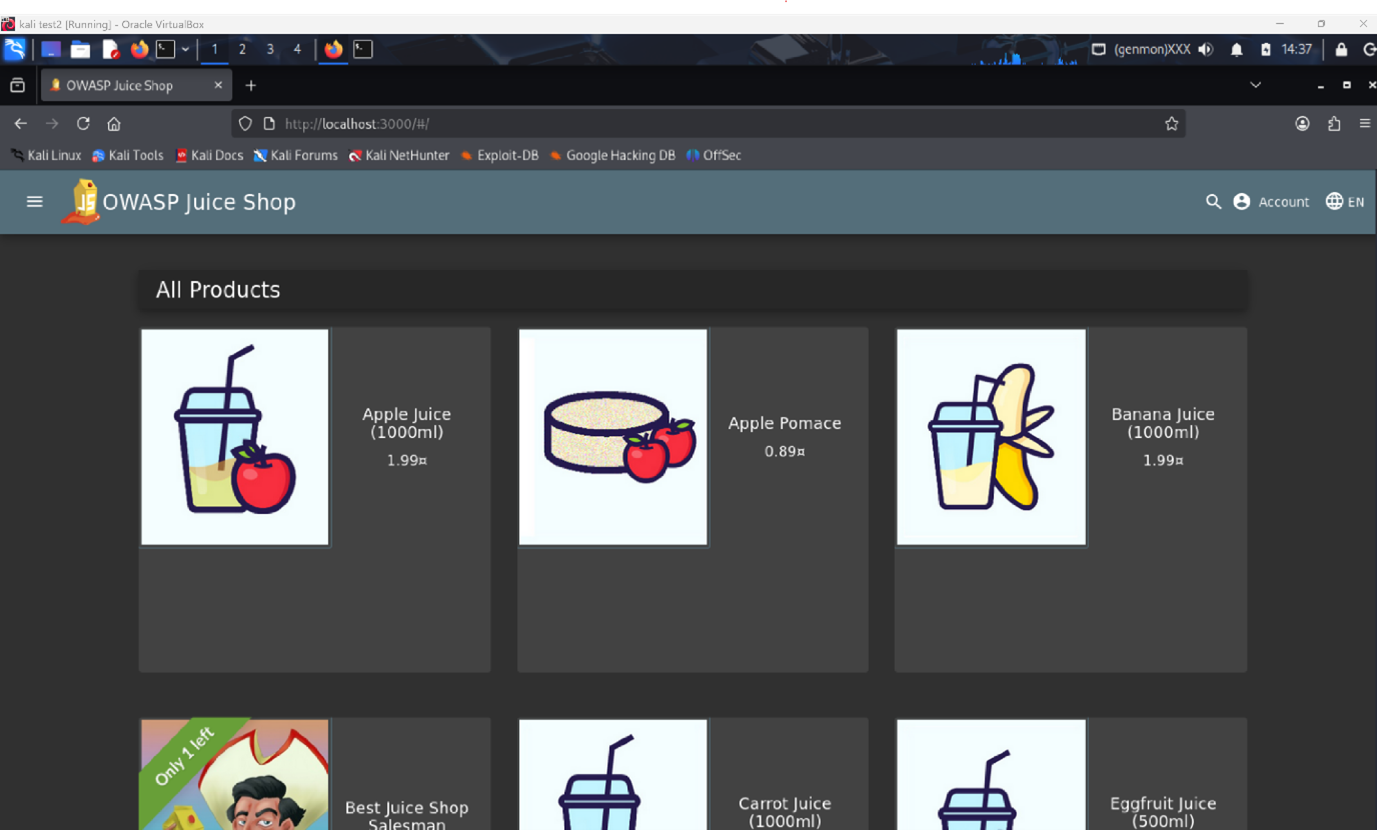
Task: Open Firefox application menu
Action: click(1364, 124)
